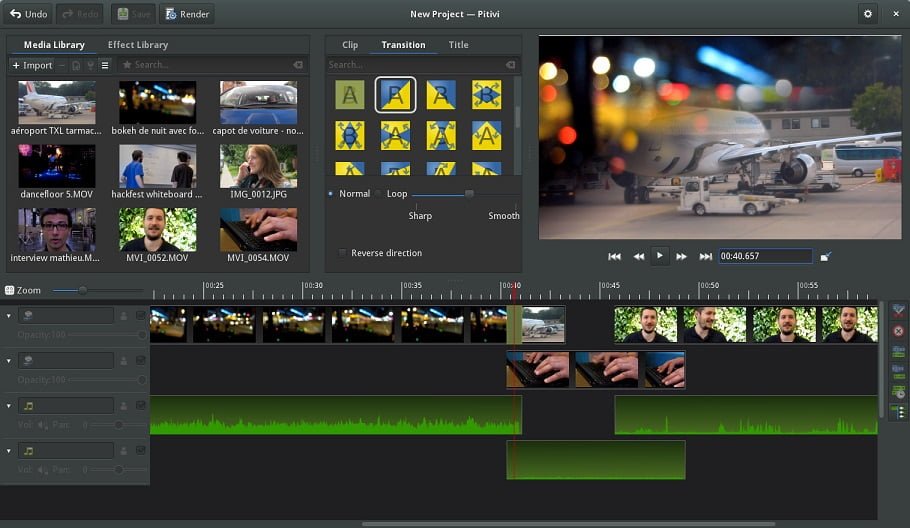Open the gear settings menu in header

(868, 14)
